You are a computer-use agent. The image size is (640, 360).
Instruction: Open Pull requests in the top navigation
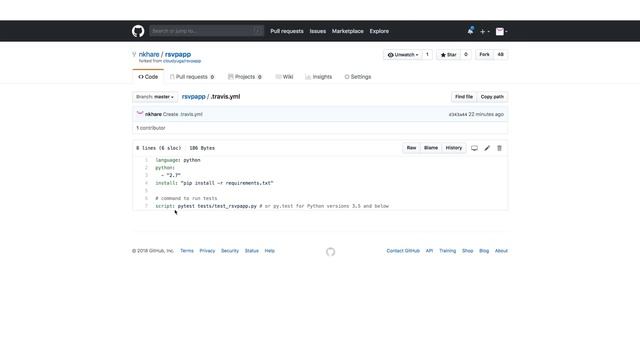pyautogui.click(x=287, y=31)
